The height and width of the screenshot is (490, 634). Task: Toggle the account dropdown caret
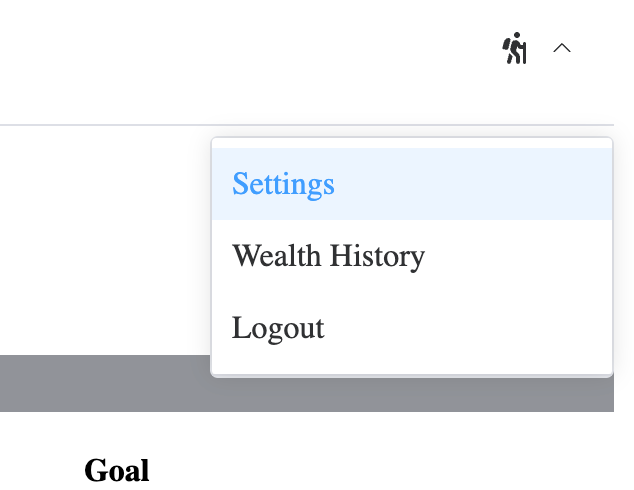point(562,48)
